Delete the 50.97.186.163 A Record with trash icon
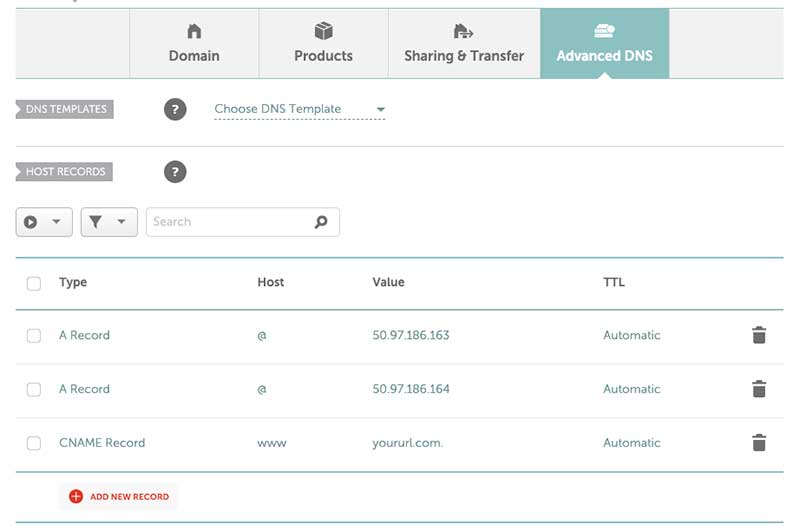 [759, 335]
